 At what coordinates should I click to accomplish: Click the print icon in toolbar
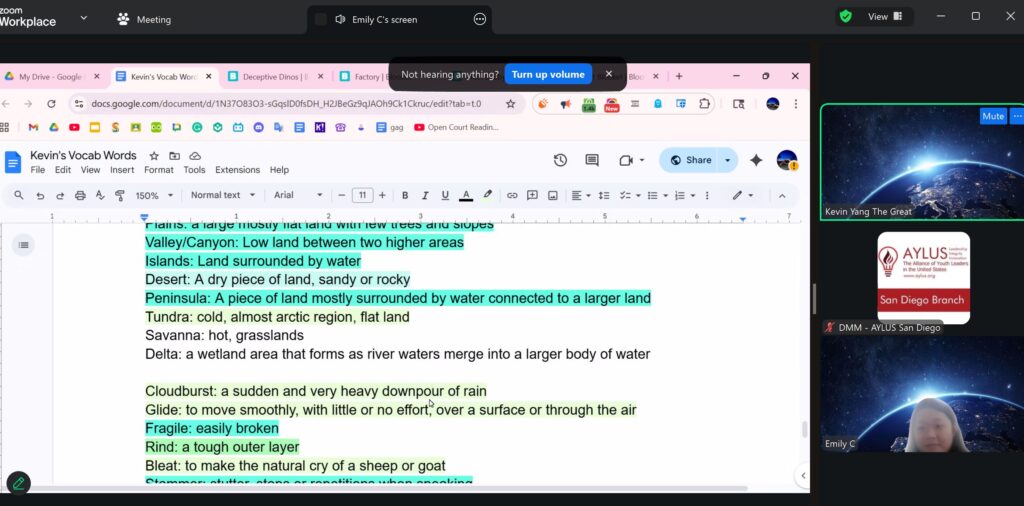coord(81,195)
